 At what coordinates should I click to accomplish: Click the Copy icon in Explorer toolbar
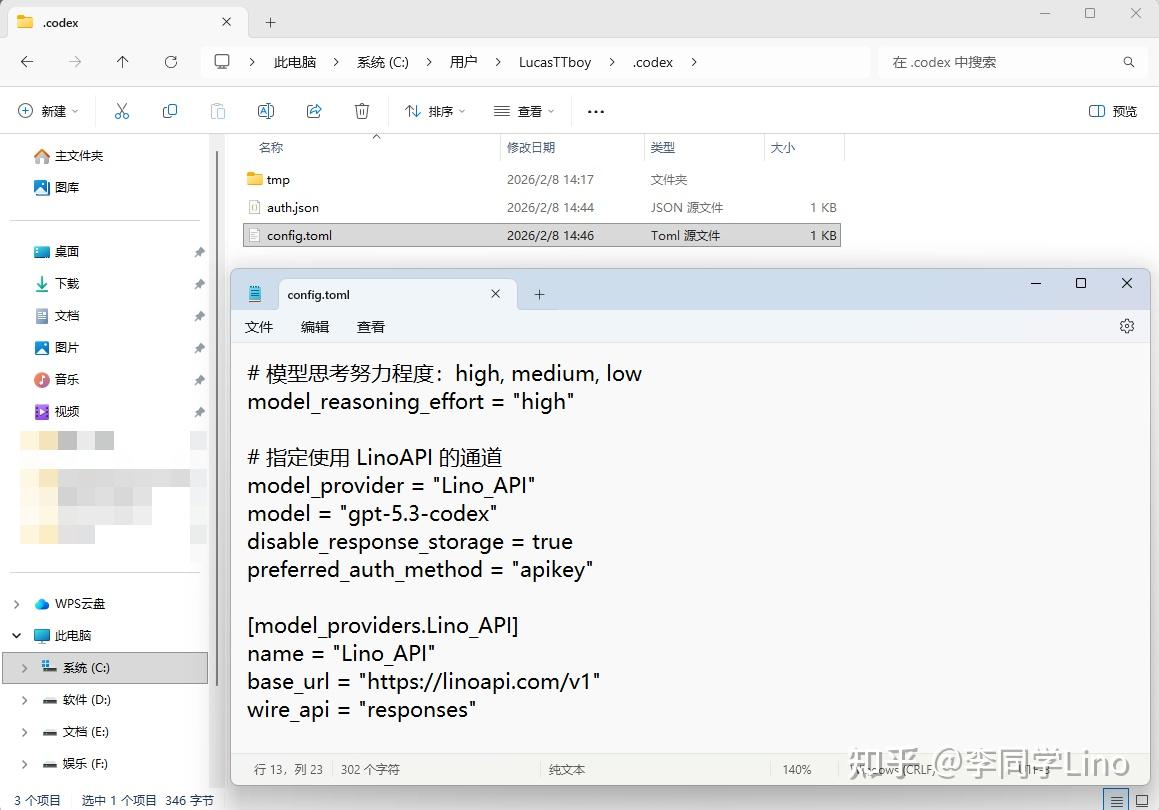170,111
